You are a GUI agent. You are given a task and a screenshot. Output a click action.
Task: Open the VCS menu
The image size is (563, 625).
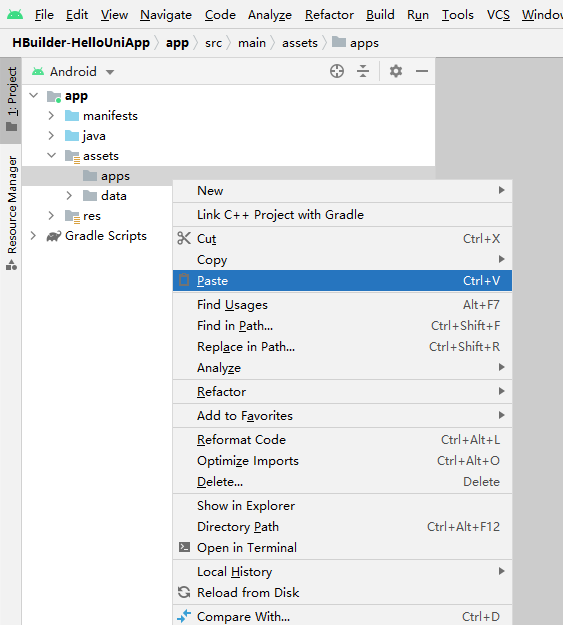[x=498, y=15]
